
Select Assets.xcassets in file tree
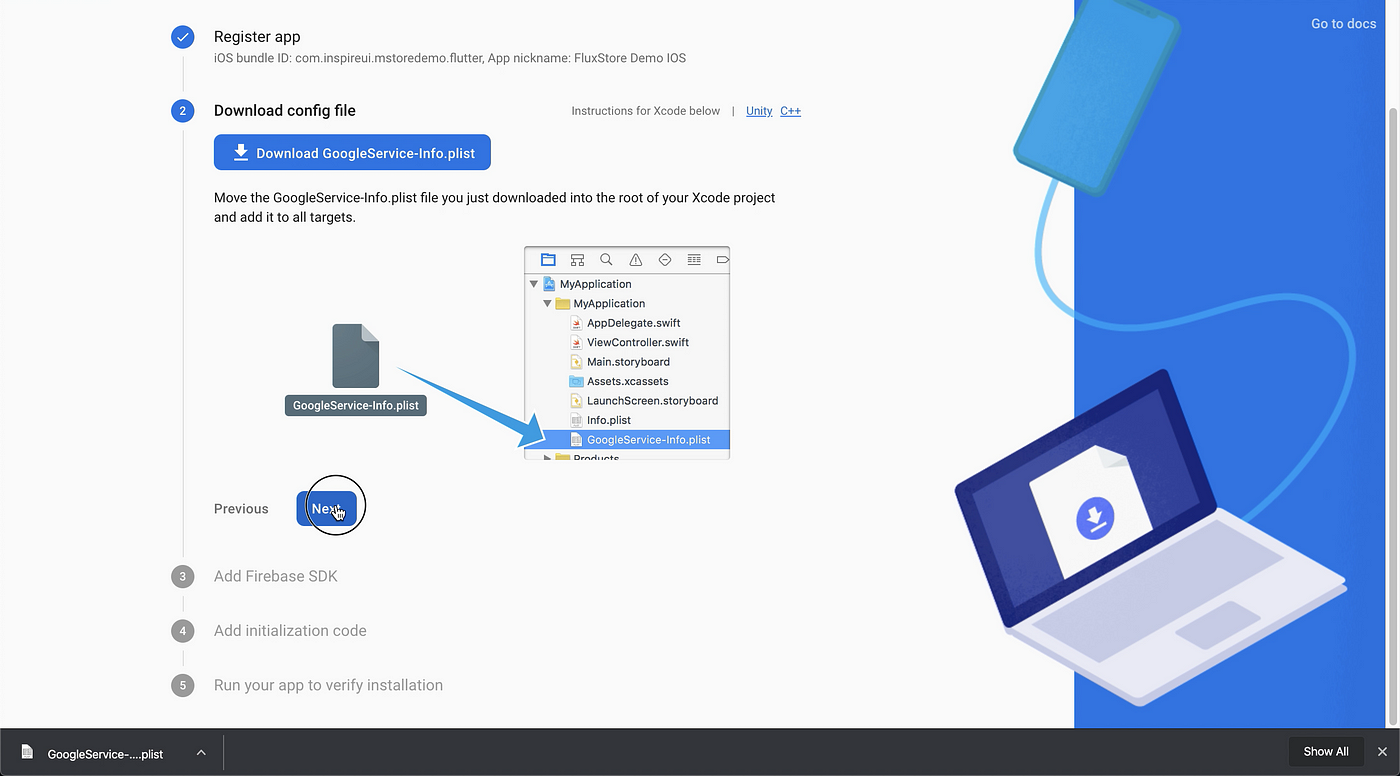coord(627,381)
